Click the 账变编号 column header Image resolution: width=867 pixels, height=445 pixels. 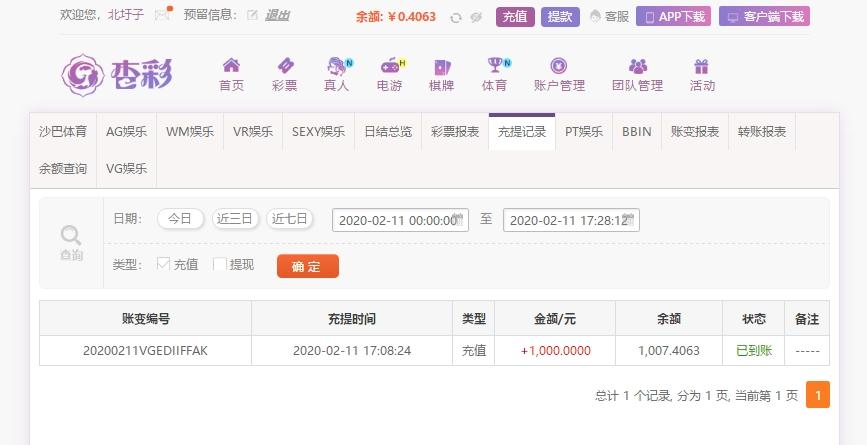145,318
